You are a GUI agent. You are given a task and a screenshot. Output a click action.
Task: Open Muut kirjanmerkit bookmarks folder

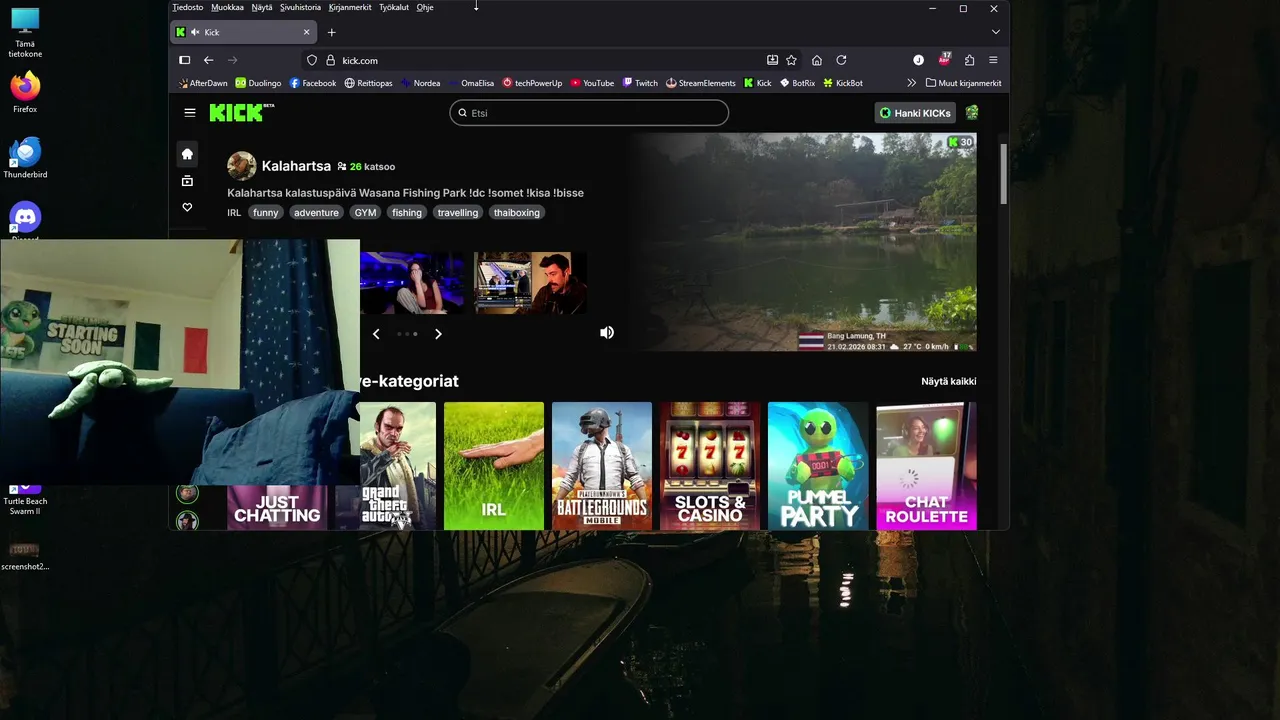(x=963, y=83)
